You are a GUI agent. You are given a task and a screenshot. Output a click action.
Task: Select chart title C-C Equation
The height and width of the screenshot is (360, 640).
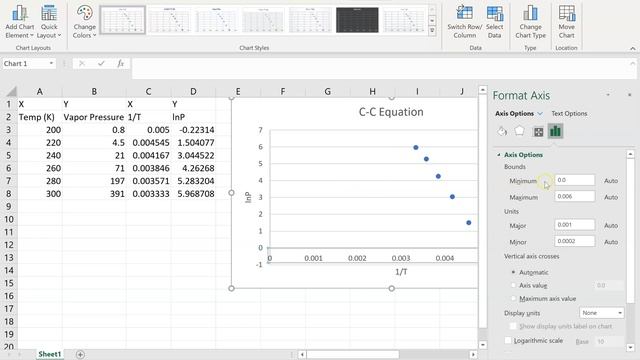[x=391, y=112]
